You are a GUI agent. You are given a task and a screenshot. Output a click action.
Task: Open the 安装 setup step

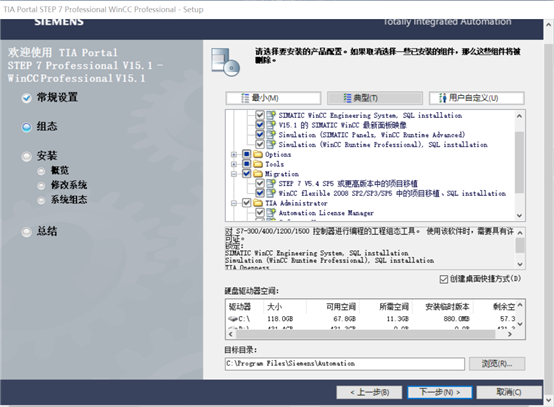click(40, 156)
